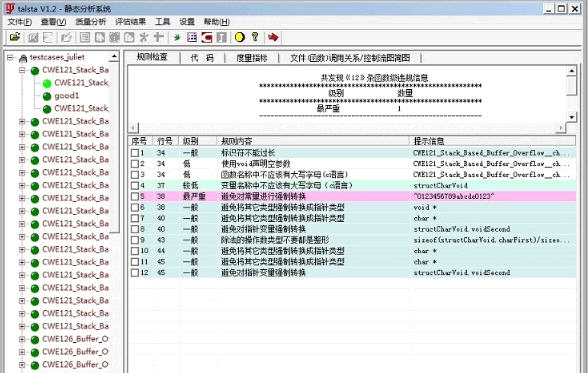588x373 pixels.
Task: Sort by the 级别 column header
Action: click(198, 141)
